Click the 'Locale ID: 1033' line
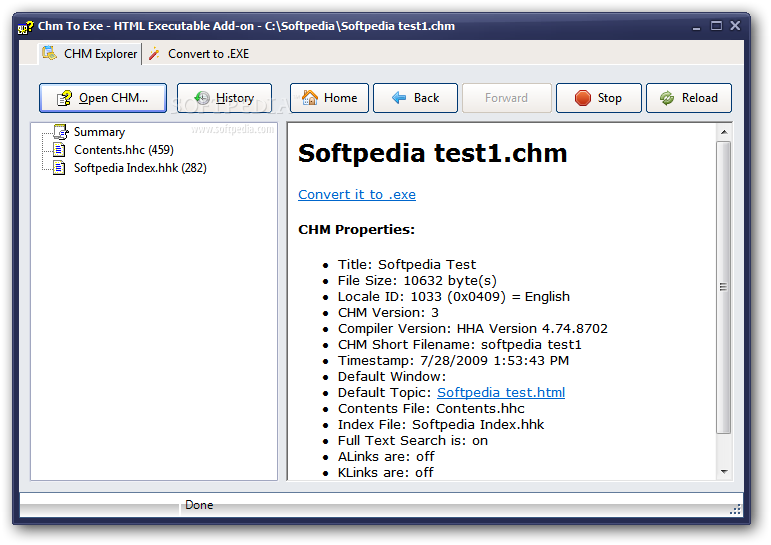 pyautogui.click(x=453, y=297)
